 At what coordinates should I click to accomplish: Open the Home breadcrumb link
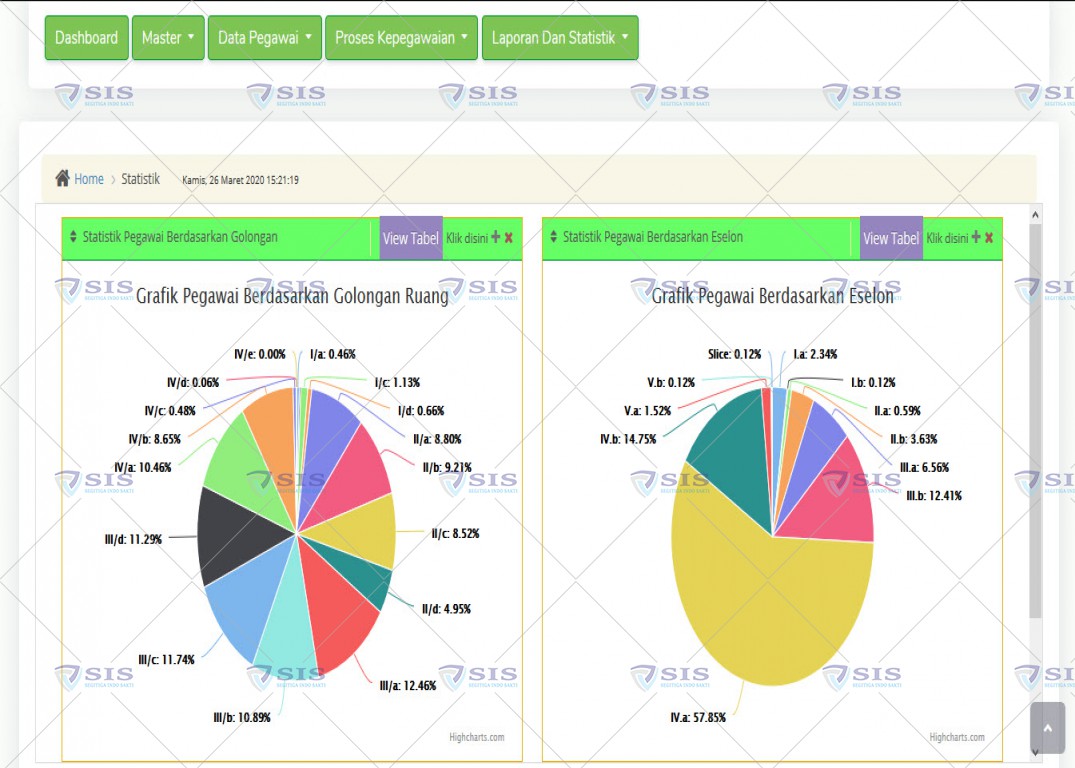click(x=89, y=179)
